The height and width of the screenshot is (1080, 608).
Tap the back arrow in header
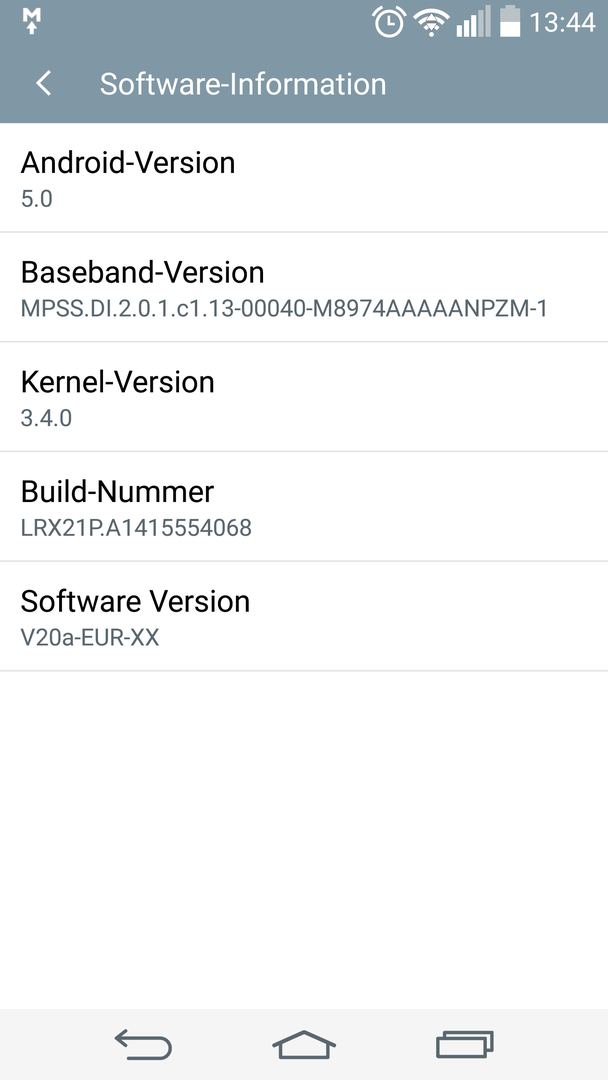coord(43,84)
